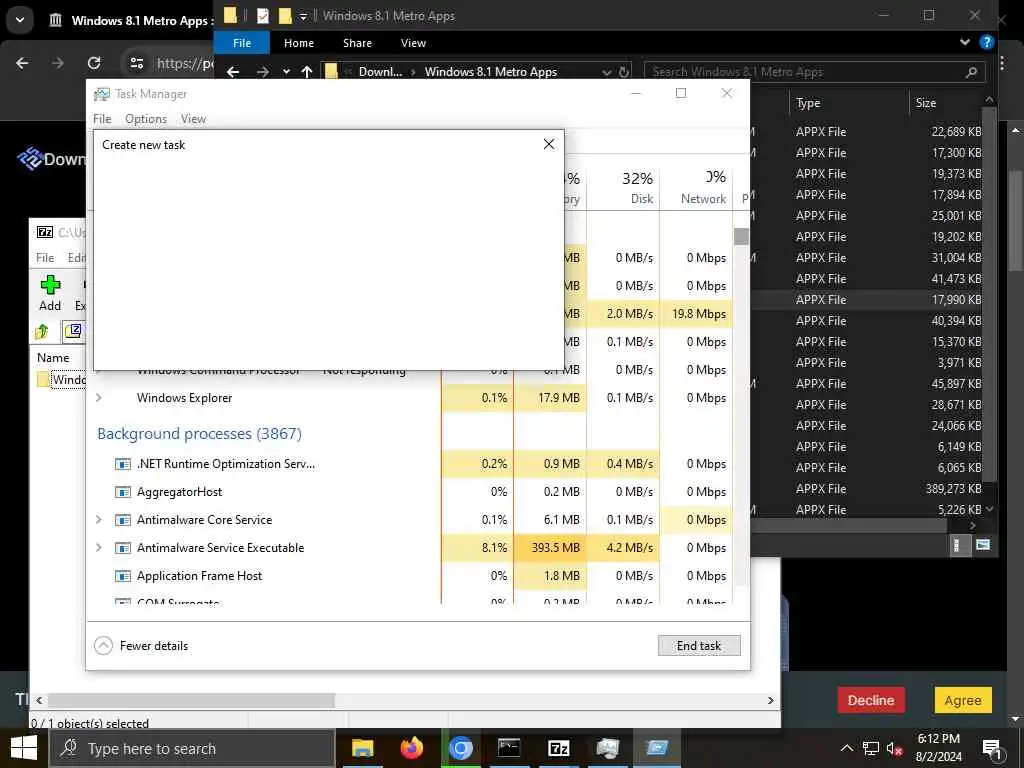Open the Share ribbon tab in Explorer
The image size is (1024, 768).
357,43
